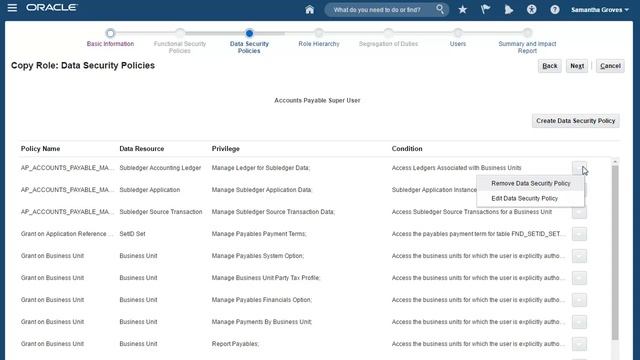The width and height of the screenshot is (640, 360).
Task: Select 'Manage Payments By Business Unit;' cell
Action: tap(262, 322)
